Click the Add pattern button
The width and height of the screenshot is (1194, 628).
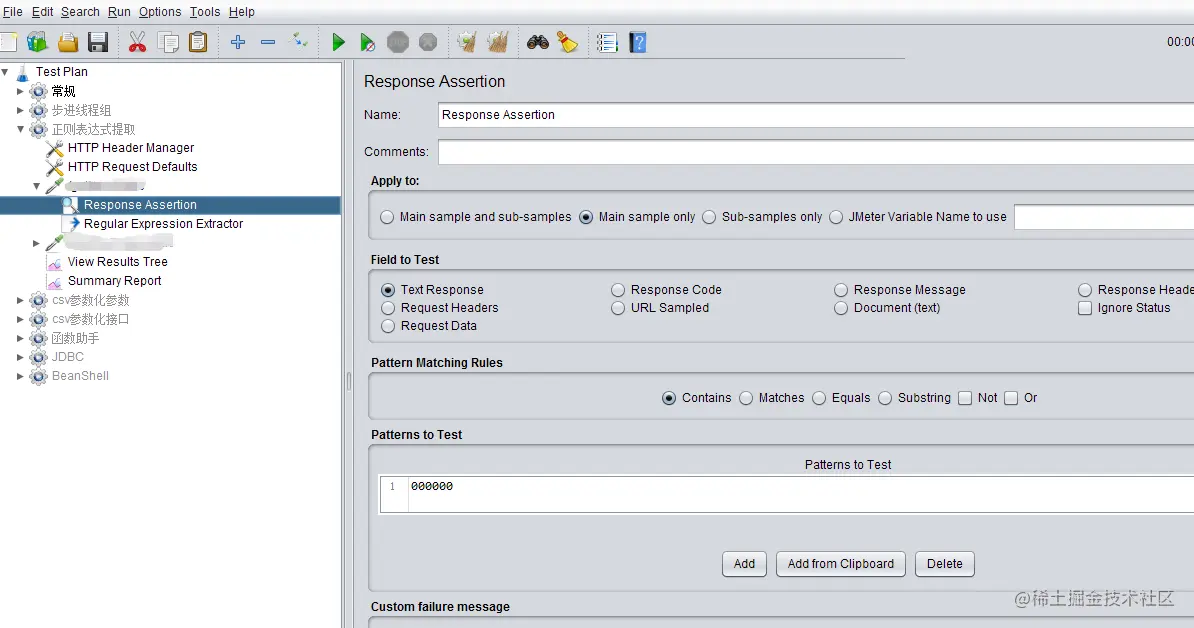(x=744, y=564)
